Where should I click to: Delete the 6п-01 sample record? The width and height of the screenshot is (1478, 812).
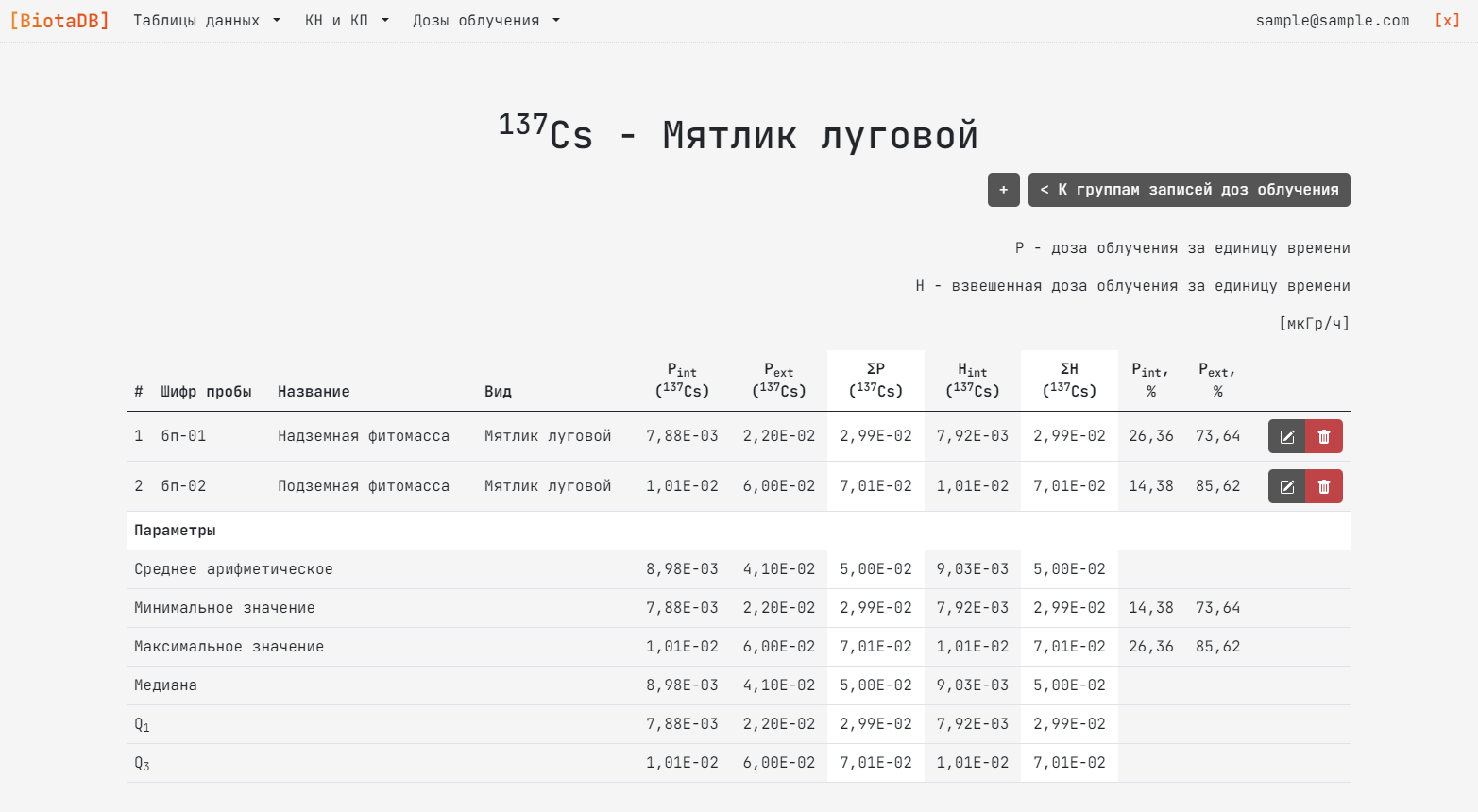pos(1323,436)
